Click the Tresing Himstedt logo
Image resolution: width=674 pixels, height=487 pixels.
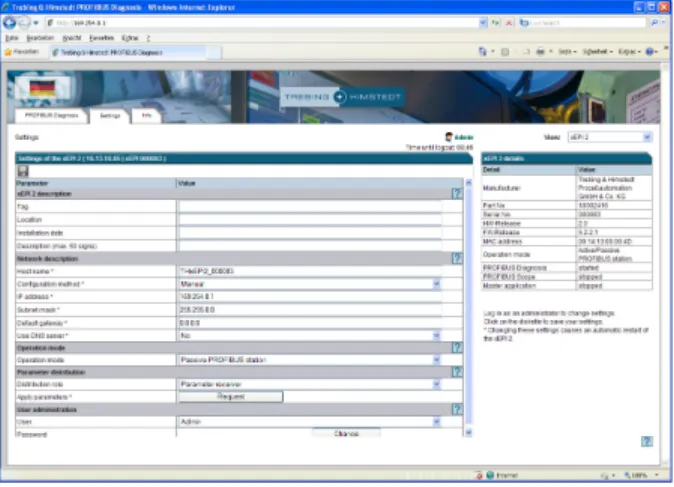342,97
